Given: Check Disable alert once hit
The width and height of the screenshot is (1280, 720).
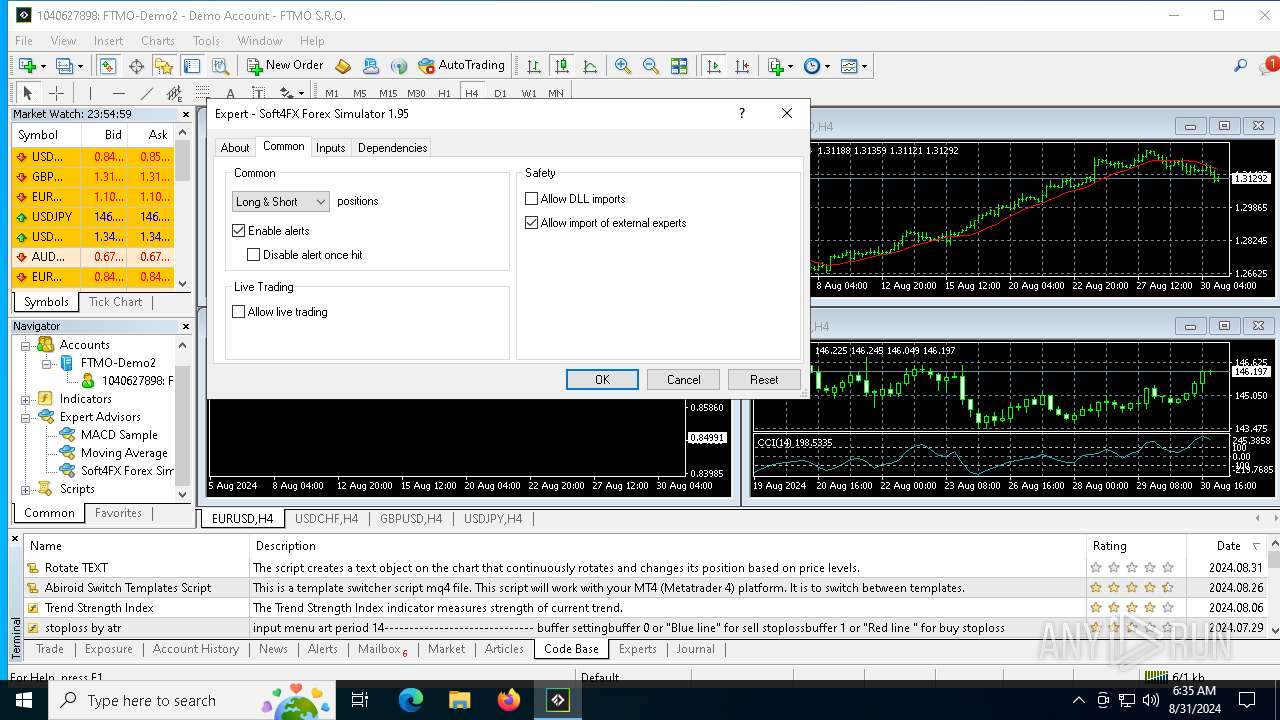Looking at the screenshot, I should coord(254,255).
